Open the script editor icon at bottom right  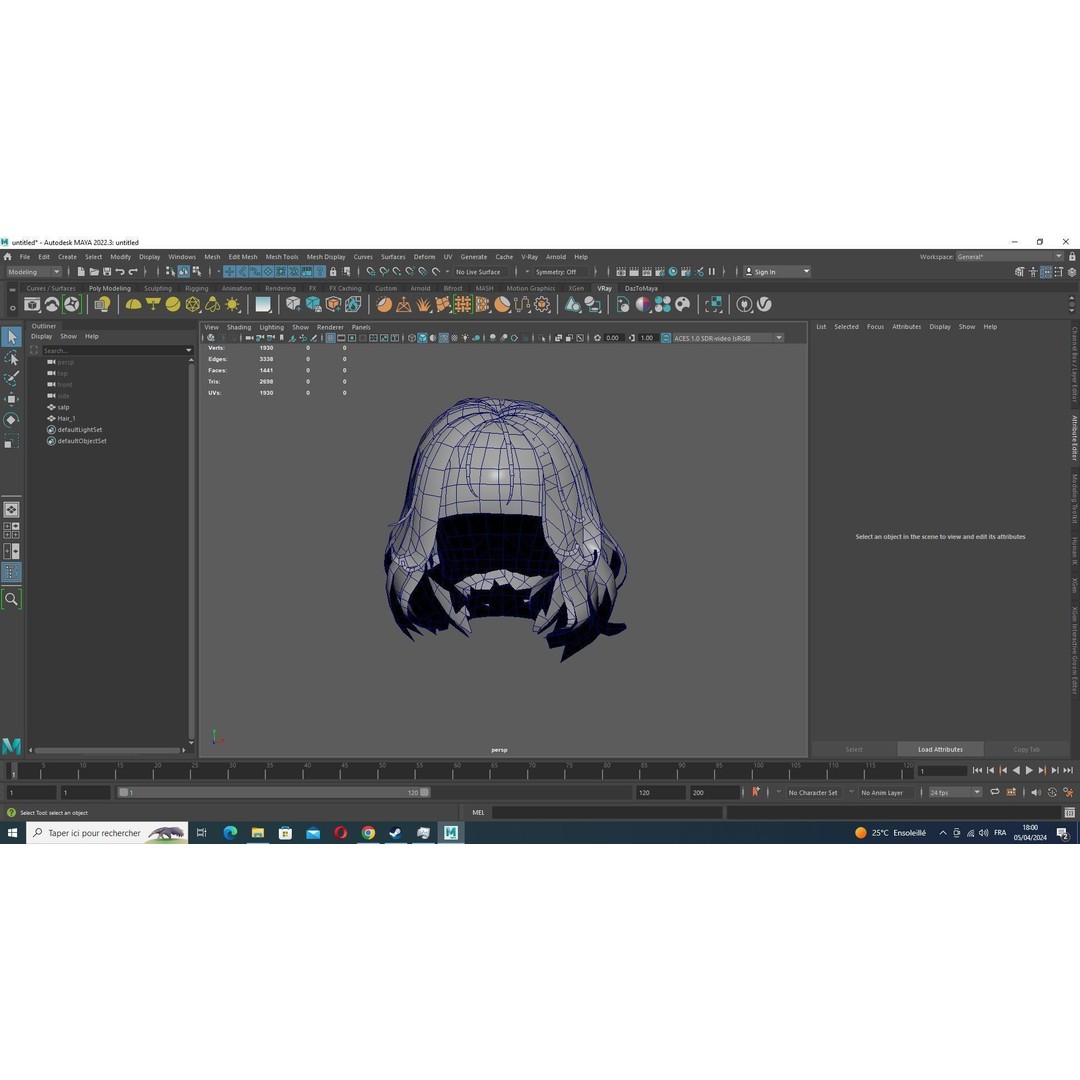tap(1070, 813)
